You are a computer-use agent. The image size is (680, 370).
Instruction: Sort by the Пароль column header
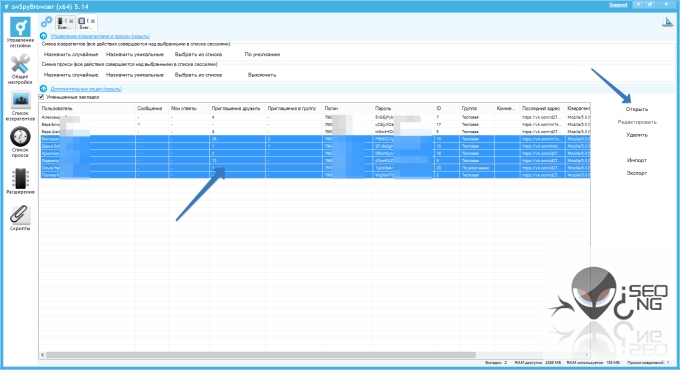click(403, 108)
